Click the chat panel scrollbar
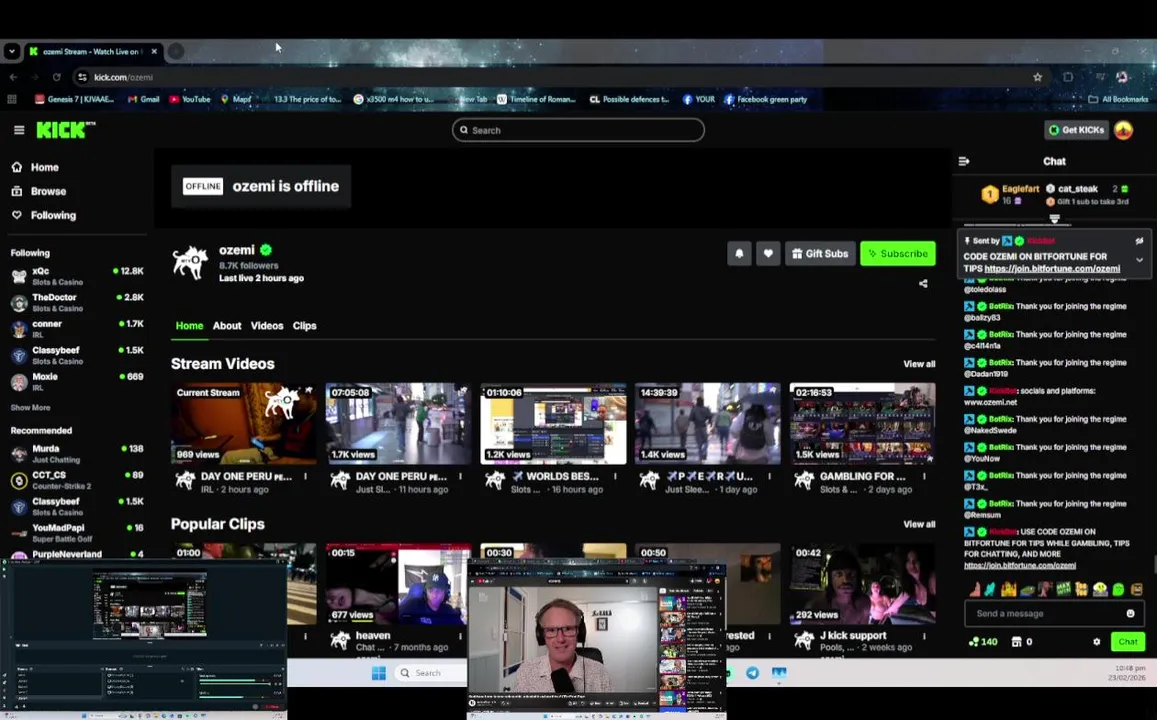1157x720 pixels. [1154, 564]
